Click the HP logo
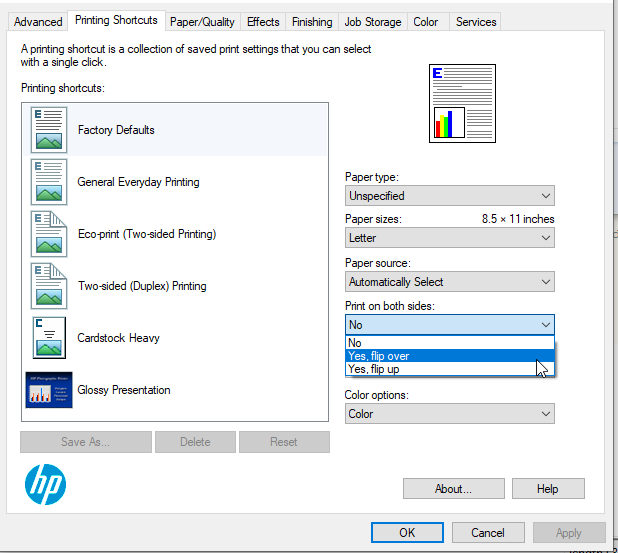Screen dimensions: 618x553 click(45, 485)
